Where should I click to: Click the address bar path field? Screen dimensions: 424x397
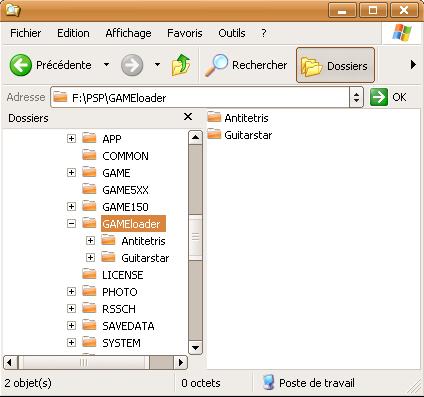click(200, 97)
